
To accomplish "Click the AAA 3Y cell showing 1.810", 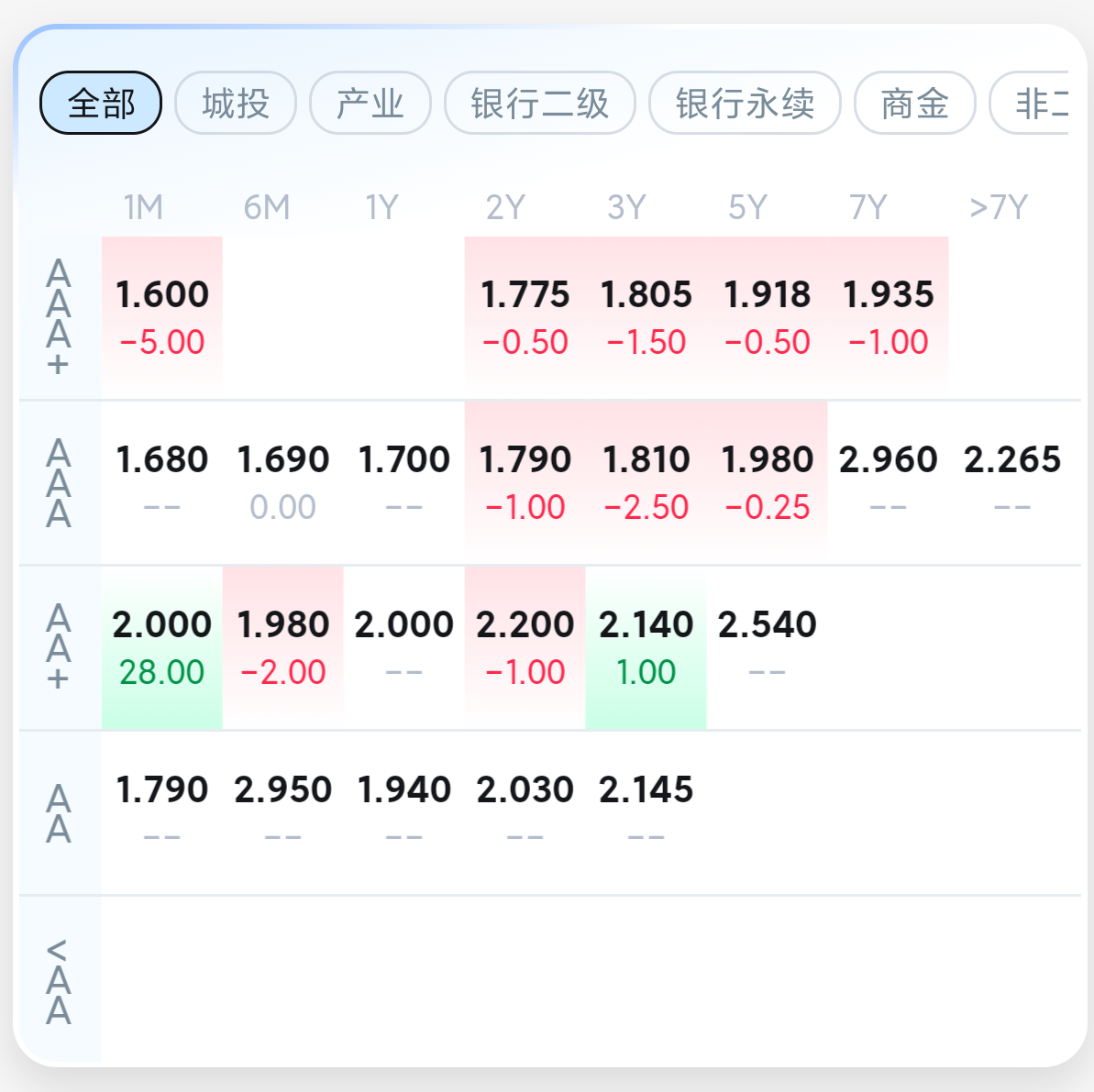I will (646, 483).
